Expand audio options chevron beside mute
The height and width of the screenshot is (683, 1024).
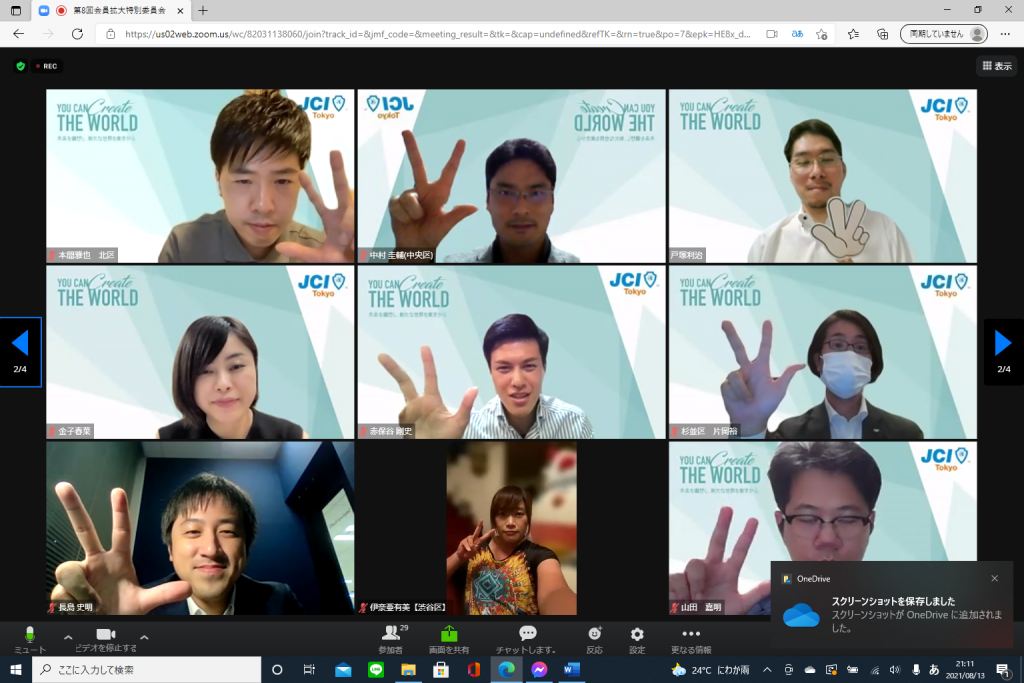click(68, 637)
